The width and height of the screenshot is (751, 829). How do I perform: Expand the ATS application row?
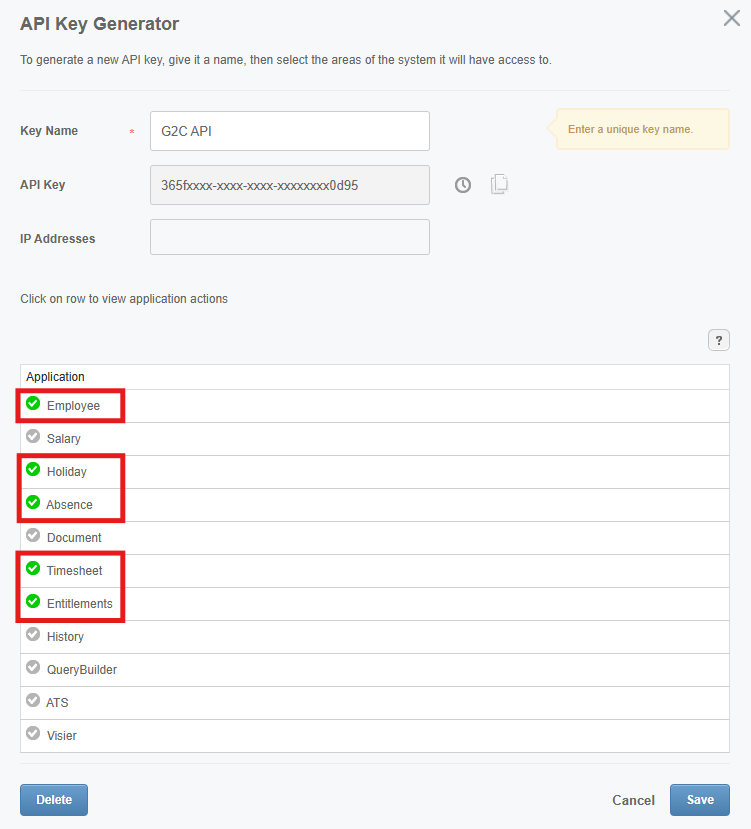(374, 703)
